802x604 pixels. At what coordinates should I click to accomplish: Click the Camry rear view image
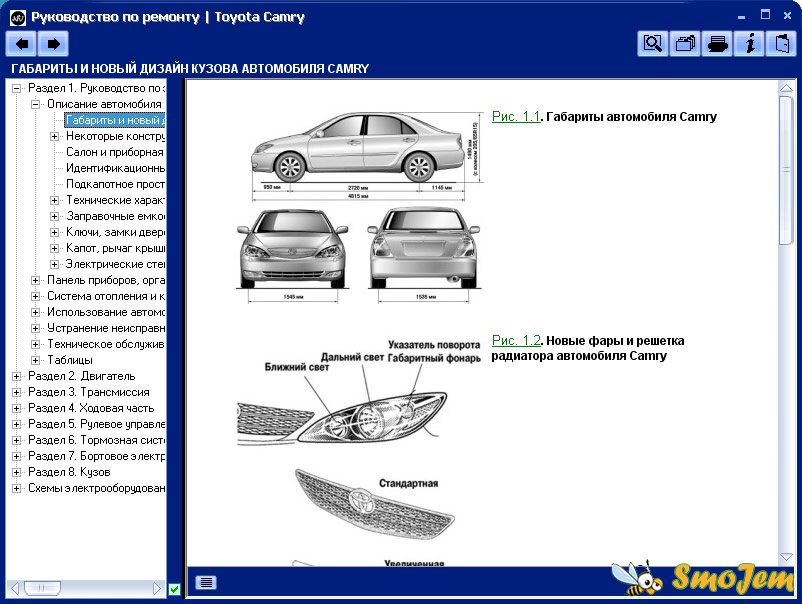pyautogui.click(x=424, y=255)
